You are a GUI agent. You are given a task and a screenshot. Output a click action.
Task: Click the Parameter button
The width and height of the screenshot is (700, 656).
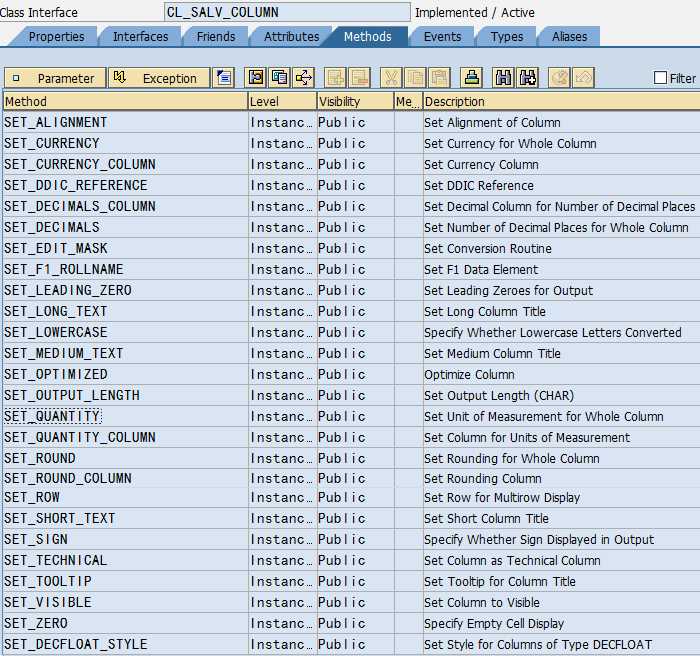[x=55, y=78]
